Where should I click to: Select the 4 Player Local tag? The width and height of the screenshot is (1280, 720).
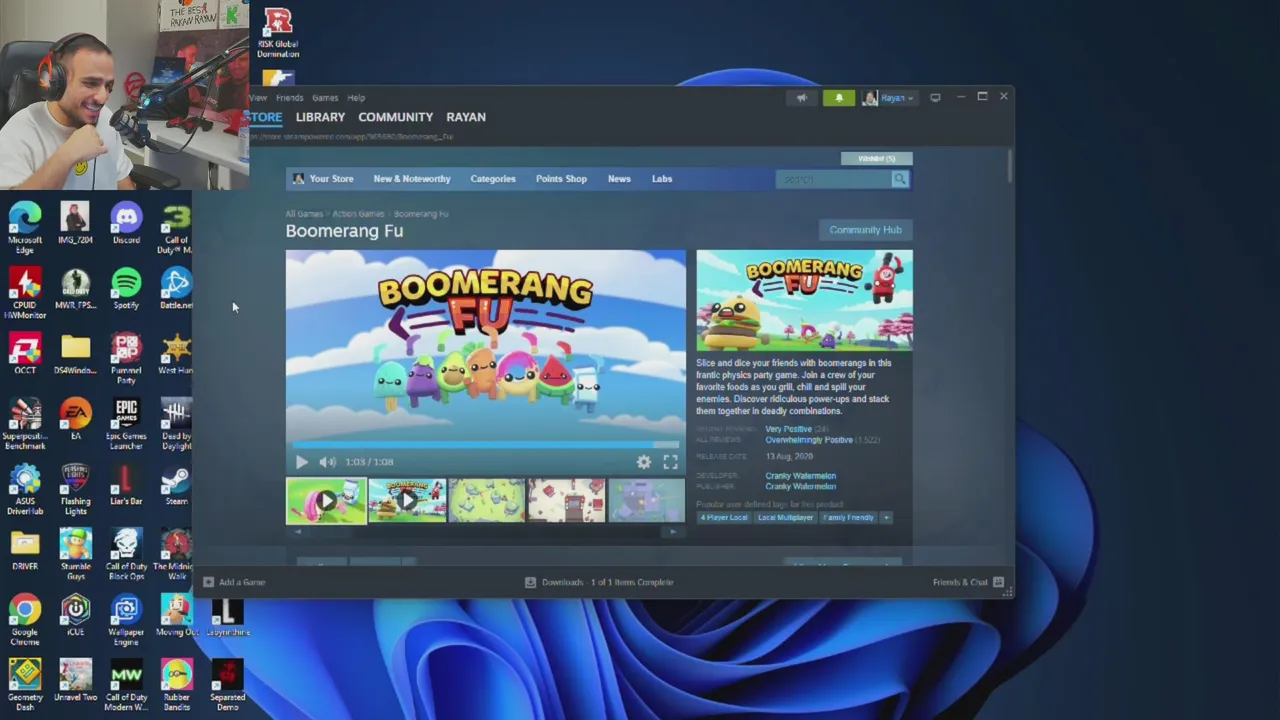click(724, 518)
